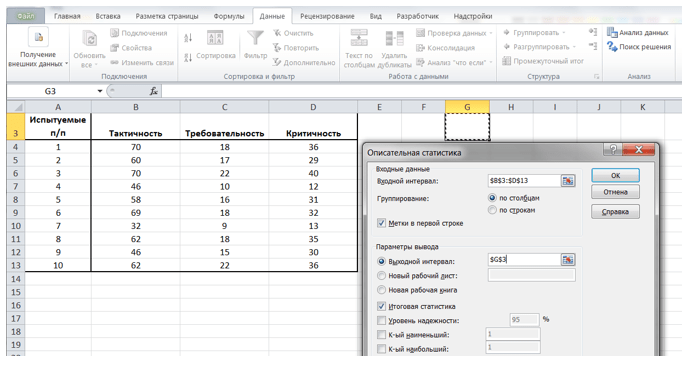
Task: Click Тактичность header cell
Action: (x=135, y=127)
